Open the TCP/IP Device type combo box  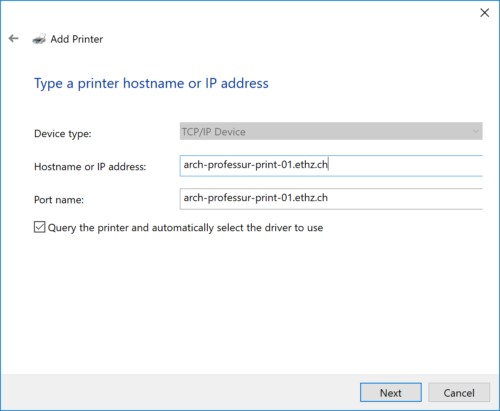click(x=331, y=131)
